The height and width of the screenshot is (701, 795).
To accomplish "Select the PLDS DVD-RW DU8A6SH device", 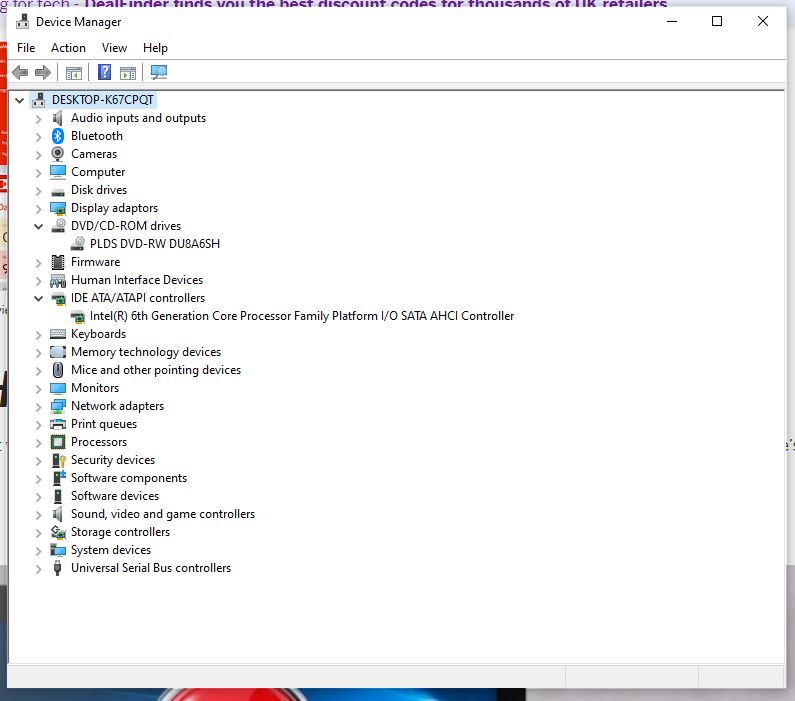I will point(155,244).
